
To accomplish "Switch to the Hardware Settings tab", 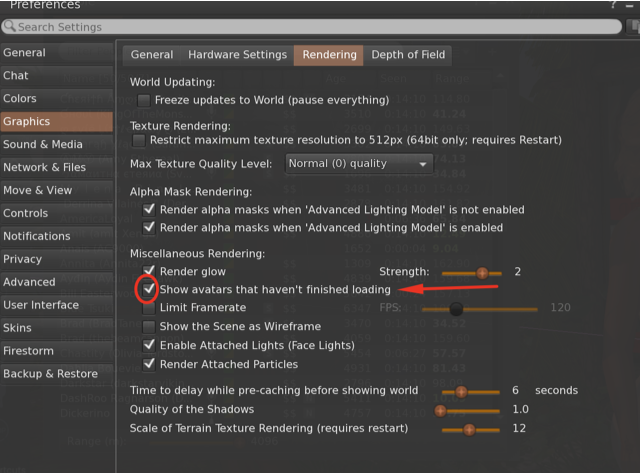I will coord(237,55).
